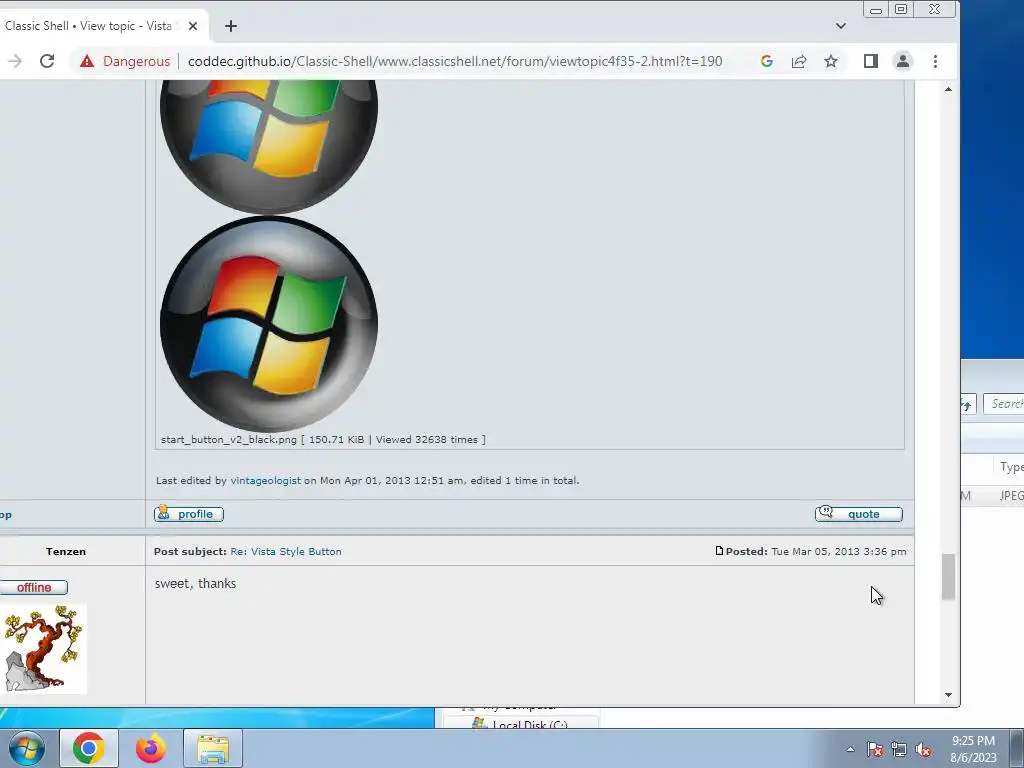Click the Last edited by line text
The image size is (1024, 768).
tap(368, 481)
